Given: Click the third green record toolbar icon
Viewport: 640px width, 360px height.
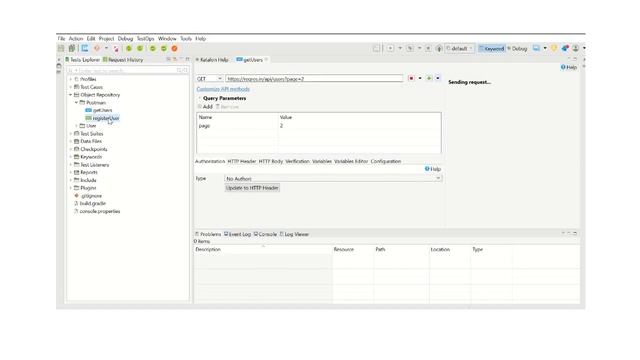Looking at the screenshot, I should (153, 48).
